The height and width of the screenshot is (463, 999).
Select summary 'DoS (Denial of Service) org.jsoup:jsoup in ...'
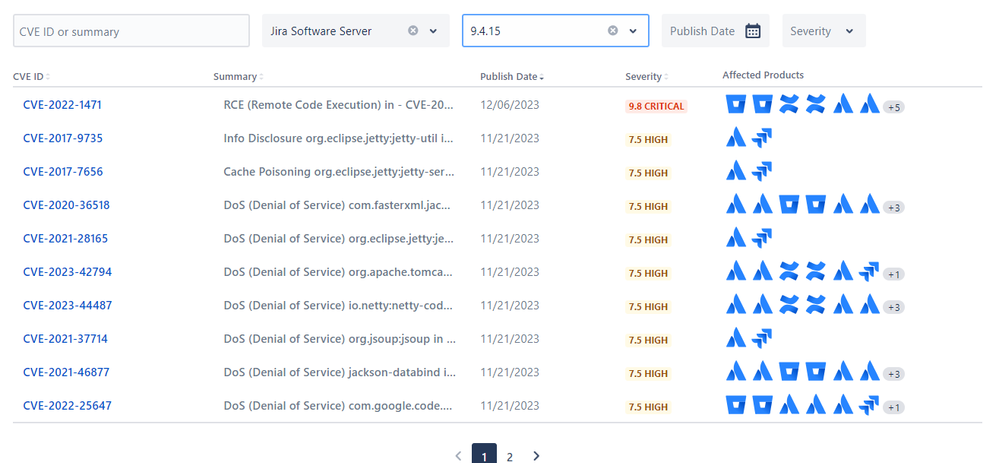(340, 338)
